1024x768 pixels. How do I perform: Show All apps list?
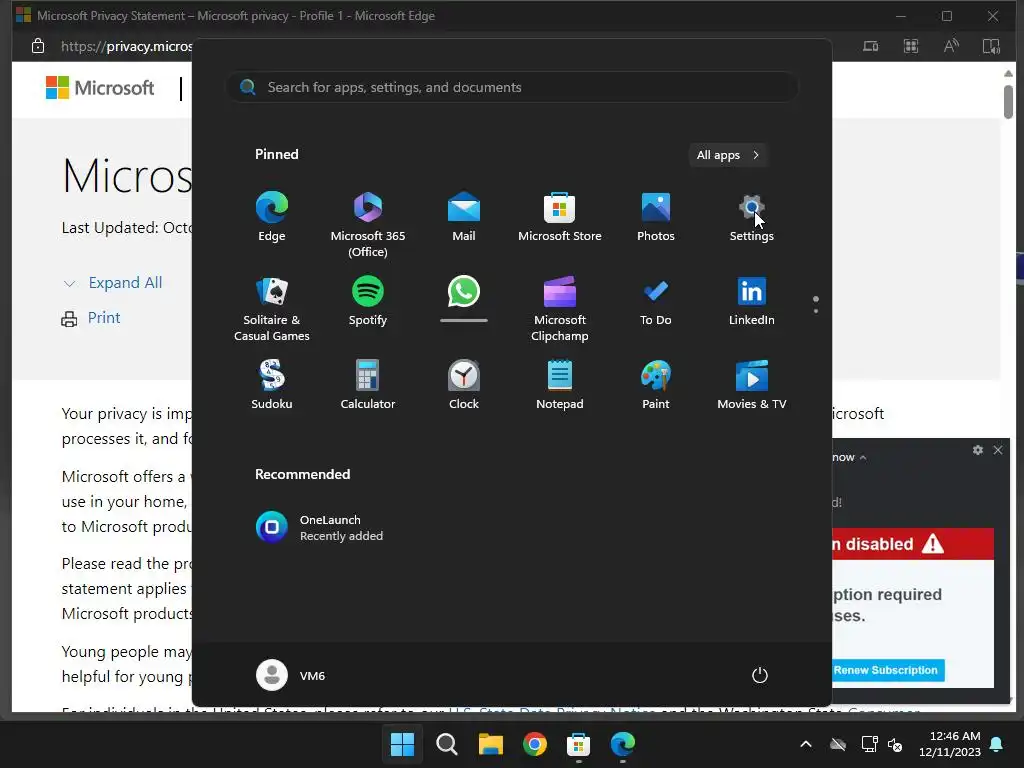pos(728,155)
